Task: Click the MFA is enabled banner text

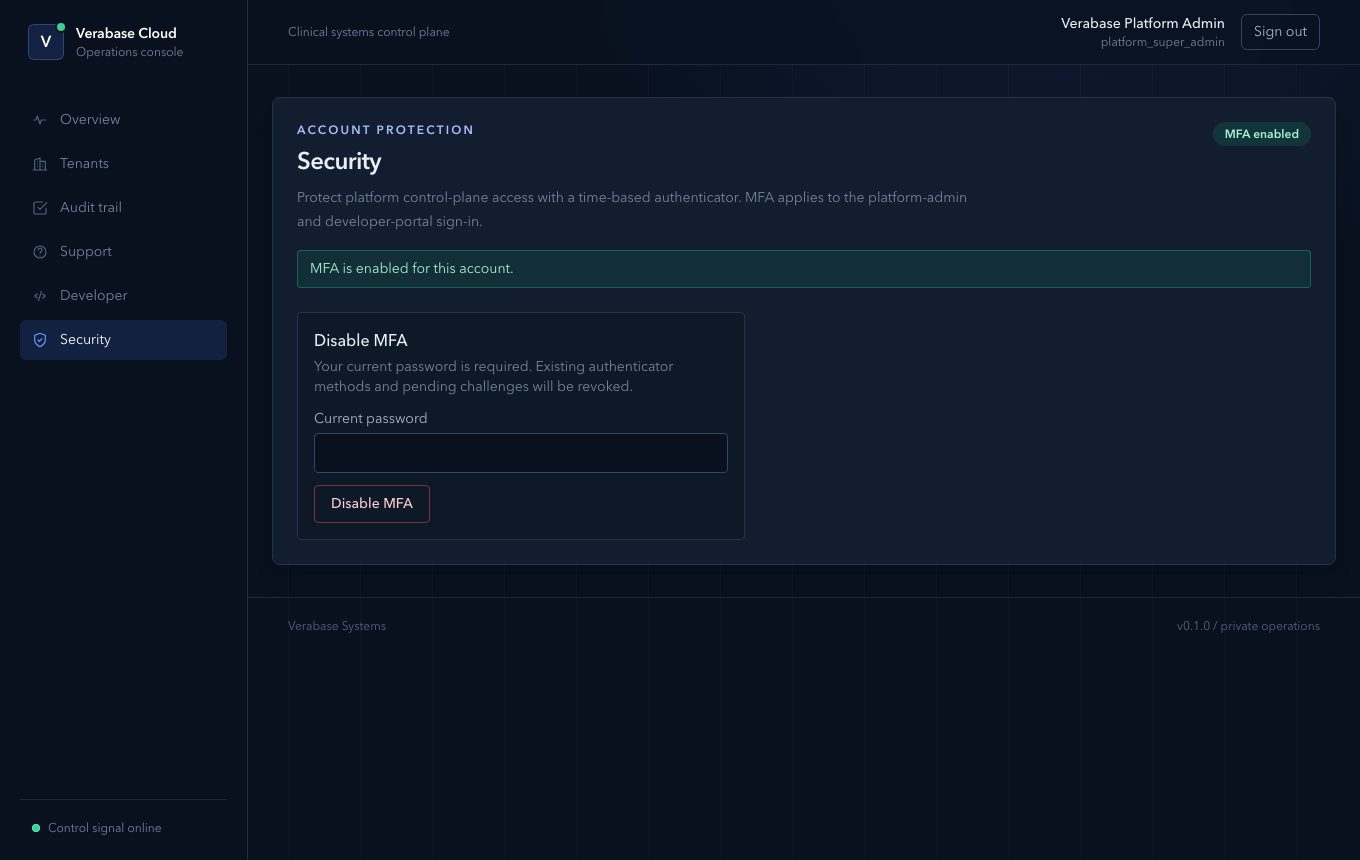Action: (412, 269)
